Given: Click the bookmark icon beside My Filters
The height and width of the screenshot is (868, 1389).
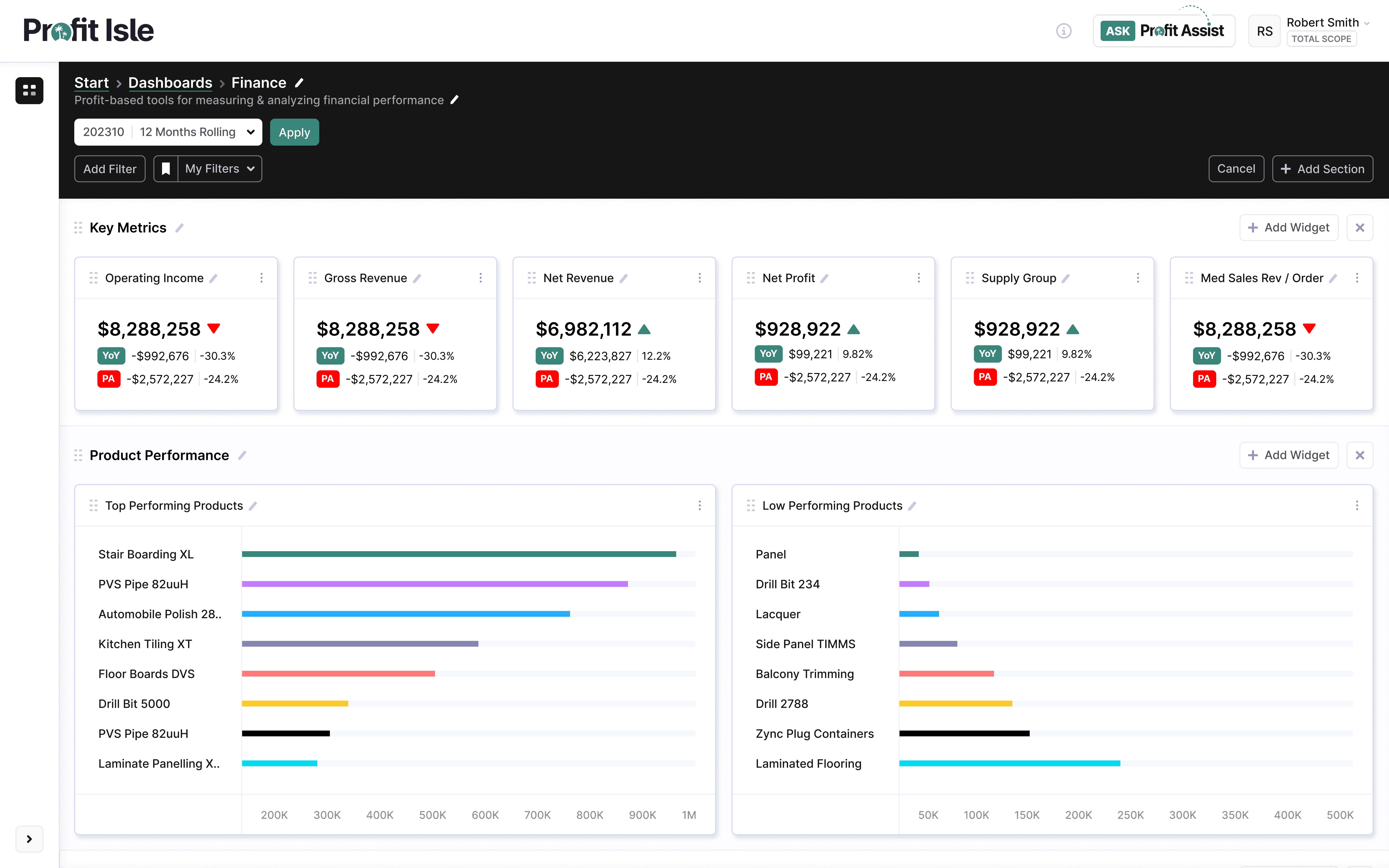Looking at the screenshot, I should click(x=166, y=169).
